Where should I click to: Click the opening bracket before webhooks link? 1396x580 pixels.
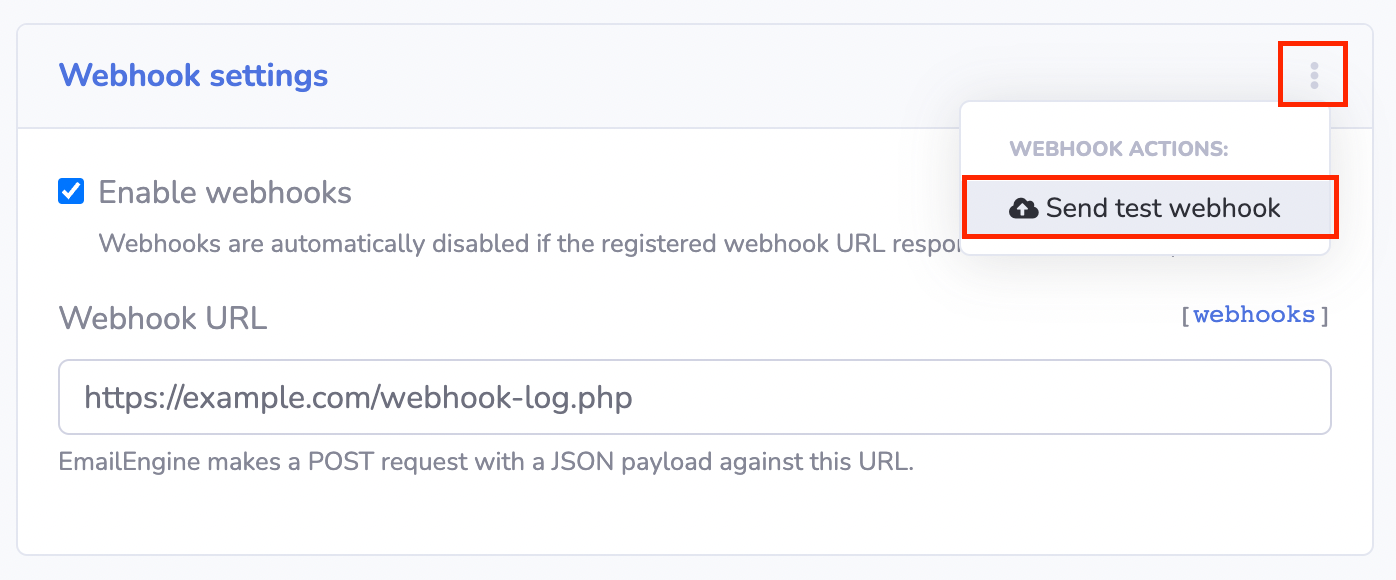[x=1185, y=316]
